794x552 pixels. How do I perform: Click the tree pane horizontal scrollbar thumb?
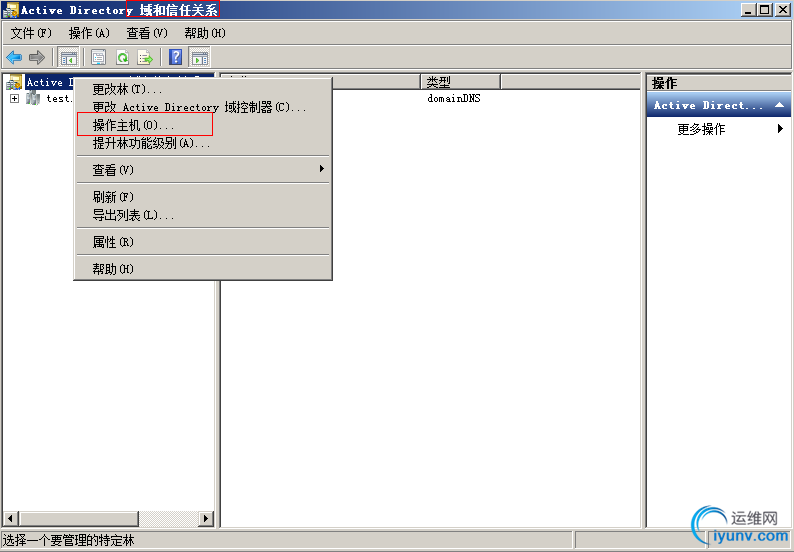(78, 518)
